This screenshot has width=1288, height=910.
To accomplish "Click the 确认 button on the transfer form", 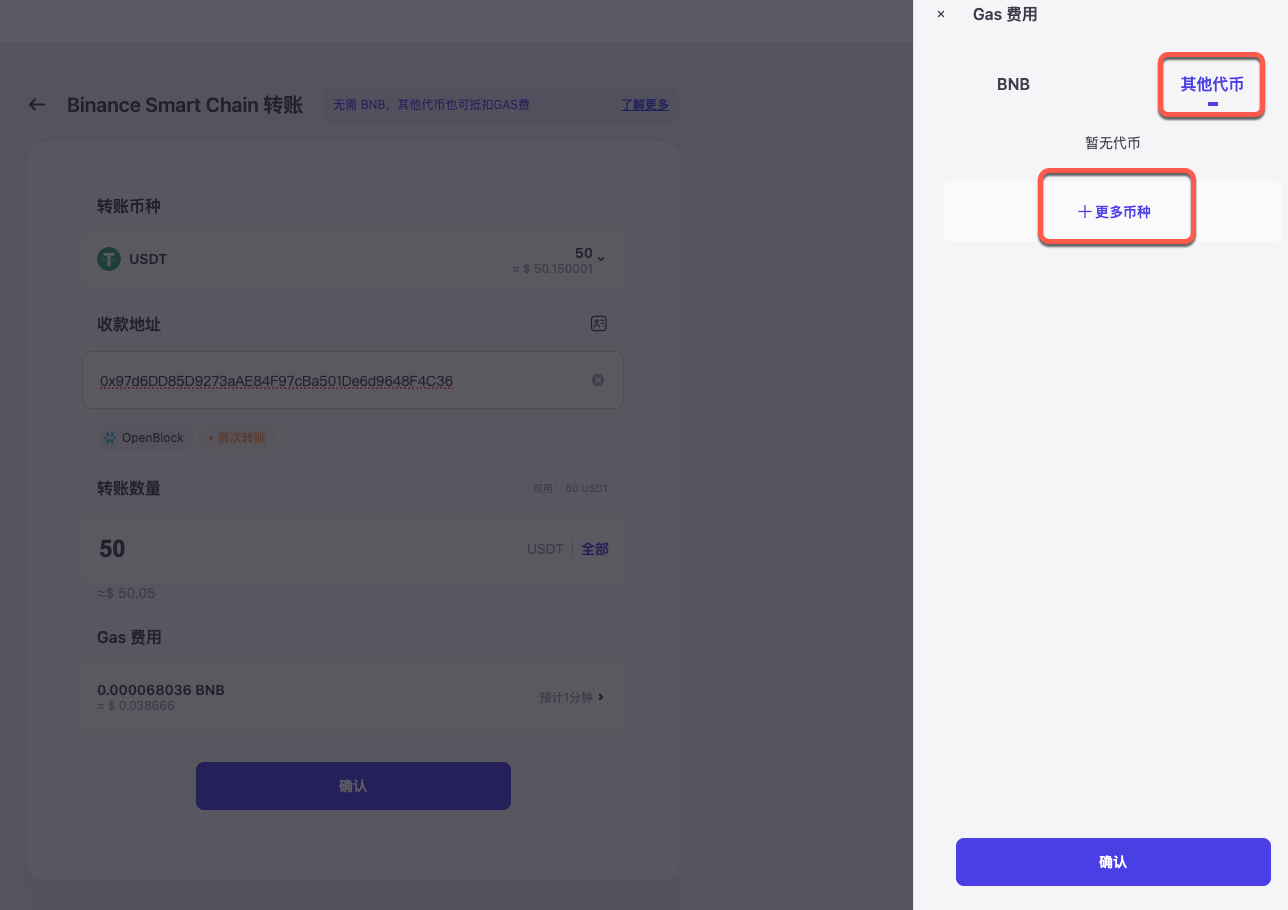I will 353,786.
